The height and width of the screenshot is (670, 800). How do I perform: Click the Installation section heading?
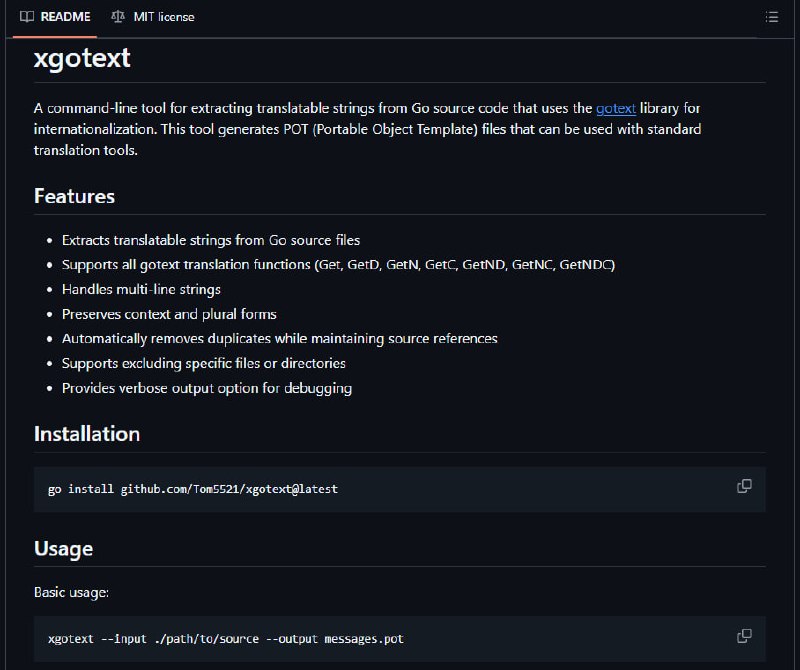coord(87,434)
